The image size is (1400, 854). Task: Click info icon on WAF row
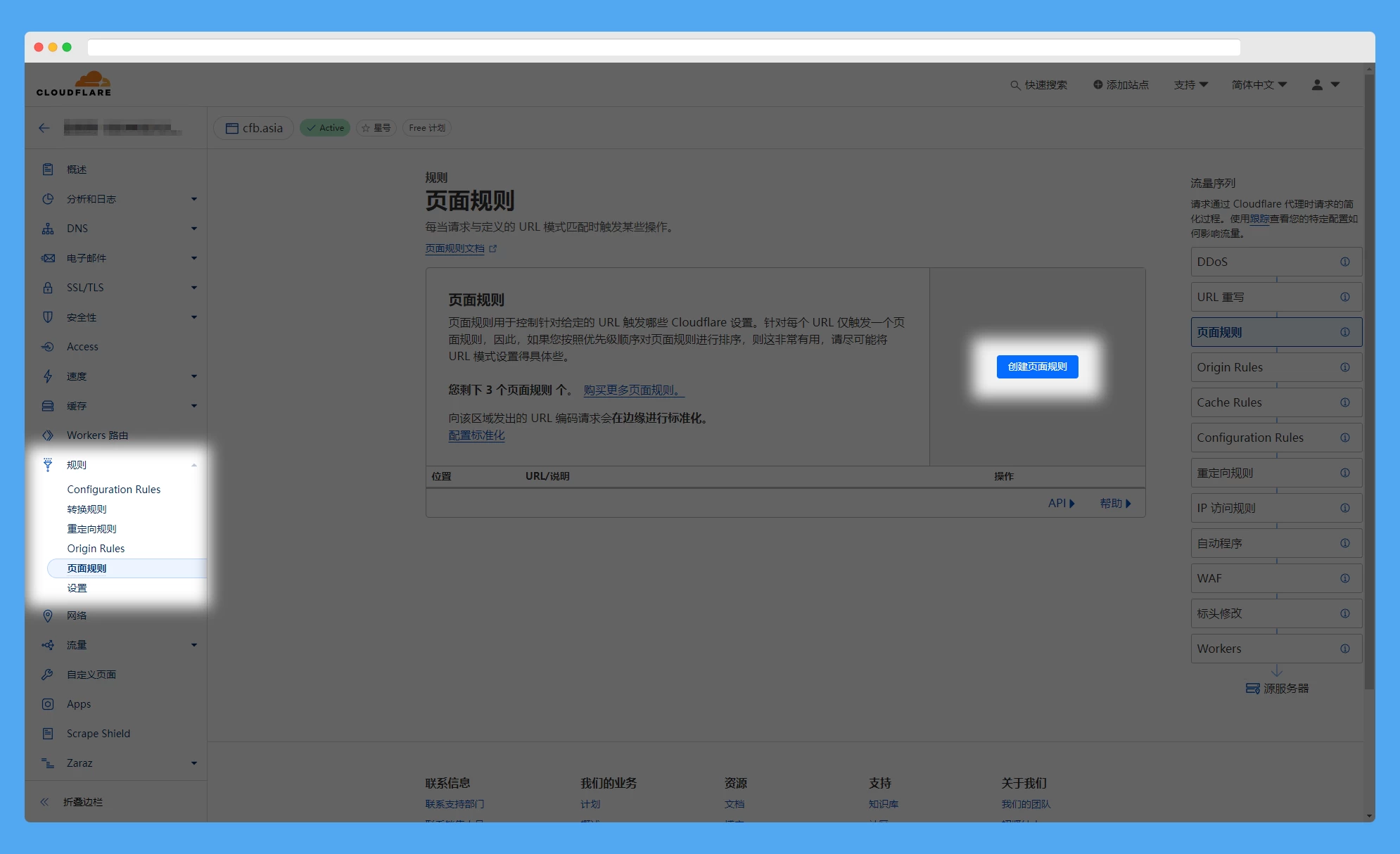click(x=1344, y=578)
